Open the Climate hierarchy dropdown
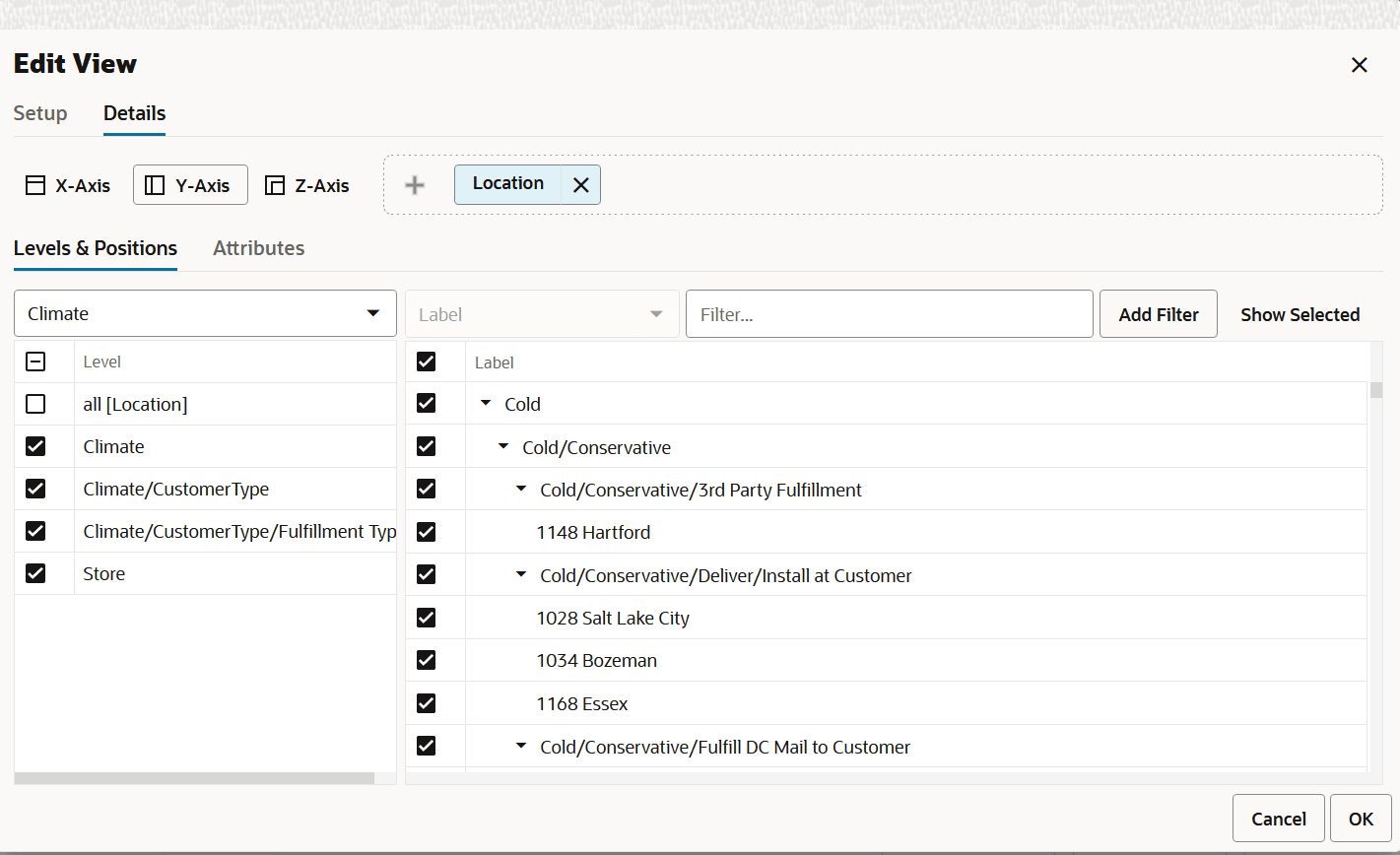Screen dimensions: 1400x855 coord(205,313)
